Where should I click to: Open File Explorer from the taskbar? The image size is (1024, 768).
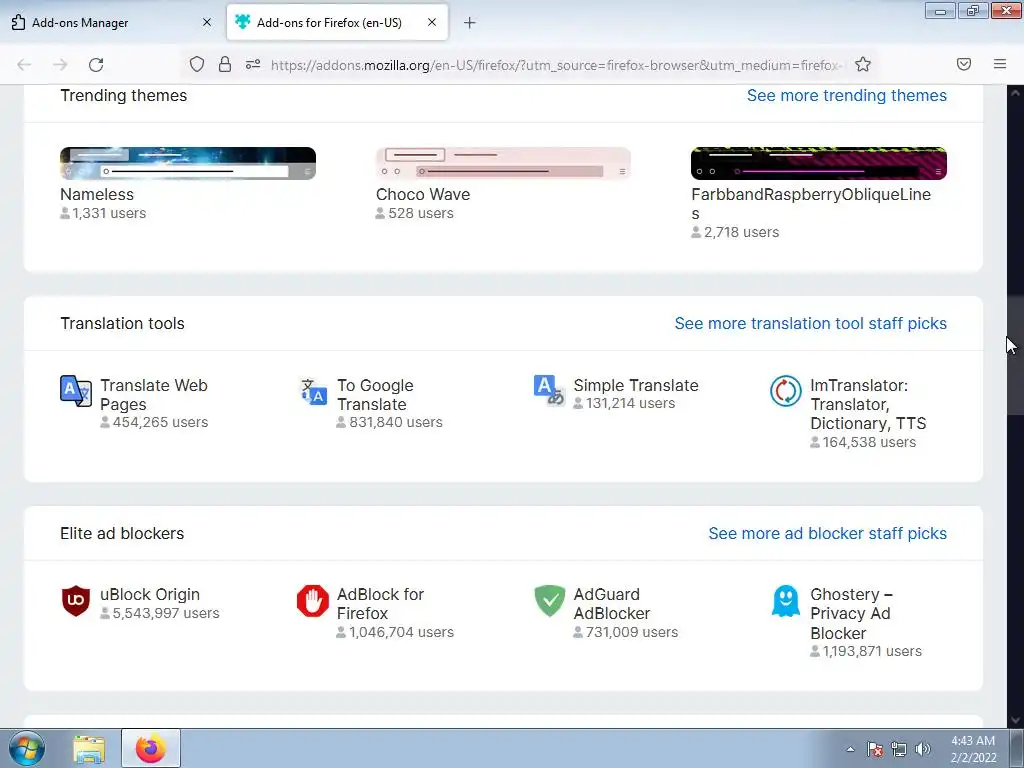point(89,749)
